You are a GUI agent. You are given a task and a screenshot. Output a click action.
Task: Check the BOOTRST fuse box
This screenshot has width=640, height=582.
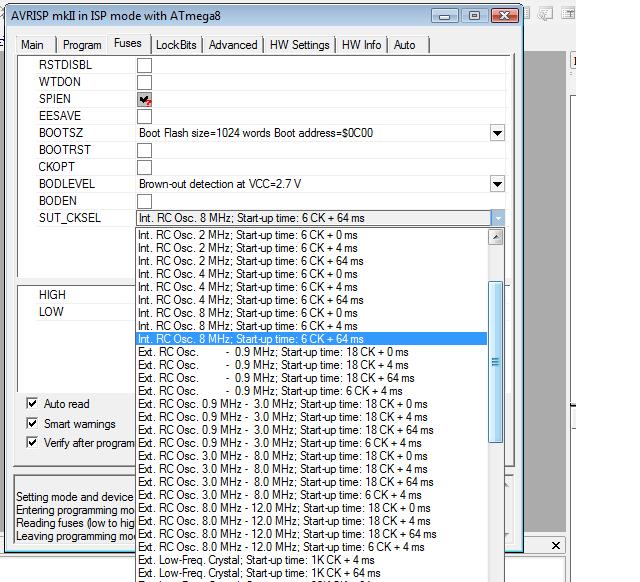[x=144, y=150]
